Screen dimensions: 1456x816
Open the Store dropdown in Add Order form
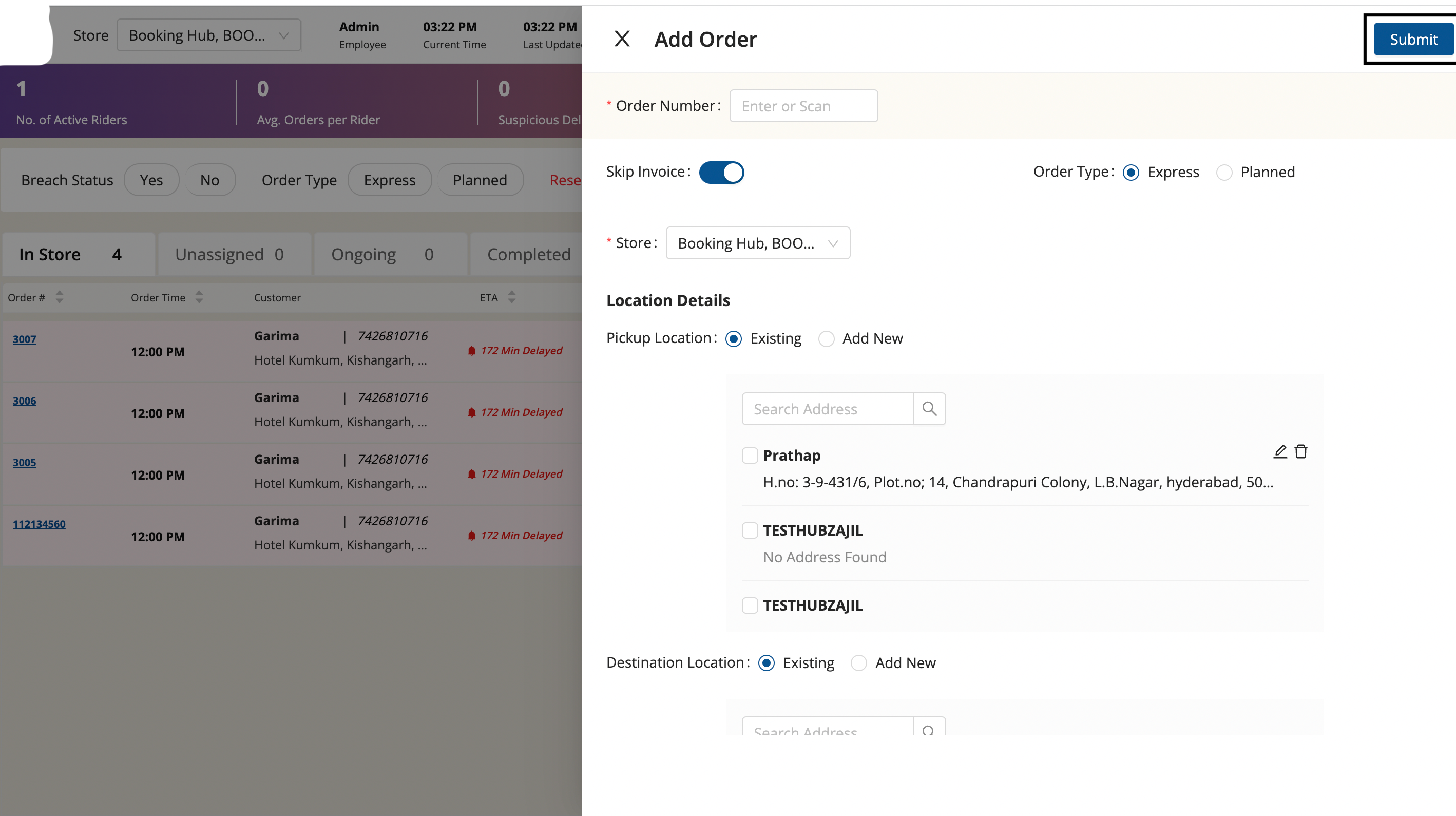click(757, 243)
